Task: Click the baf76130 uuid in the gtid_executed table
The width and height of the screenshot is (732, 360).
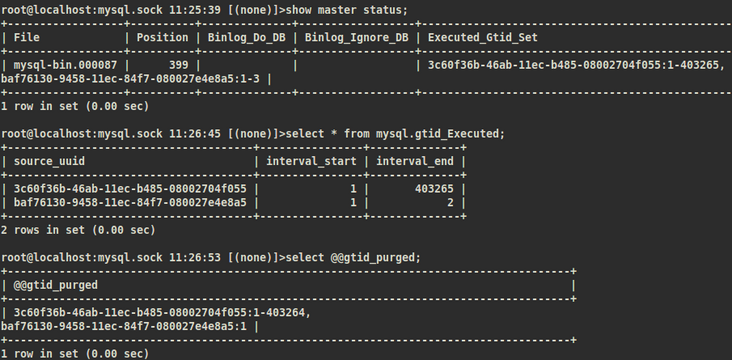Action: tap(130, 203)
